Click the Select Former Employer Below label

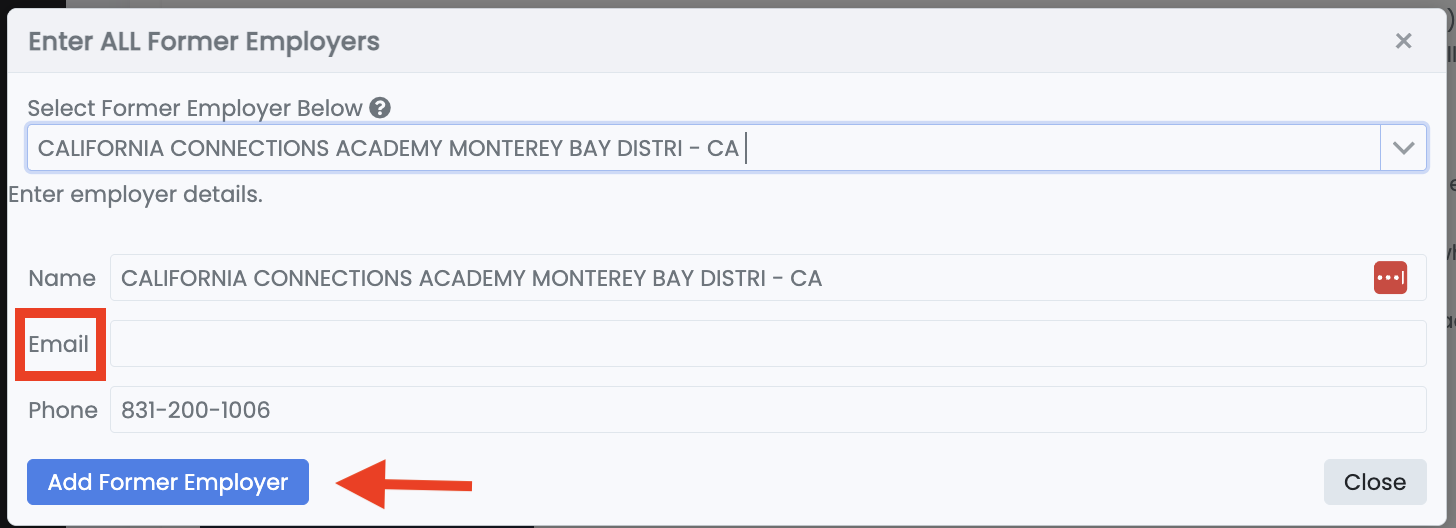pos(195,108)
